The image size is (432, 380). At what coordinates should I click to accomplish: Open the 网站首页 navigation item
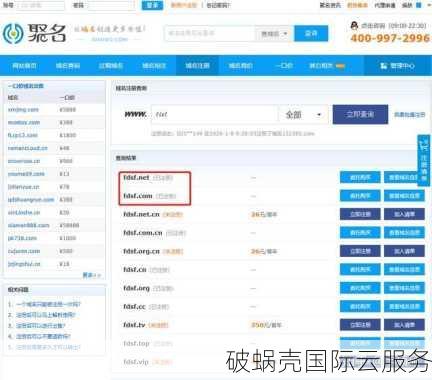pos(24,66)
